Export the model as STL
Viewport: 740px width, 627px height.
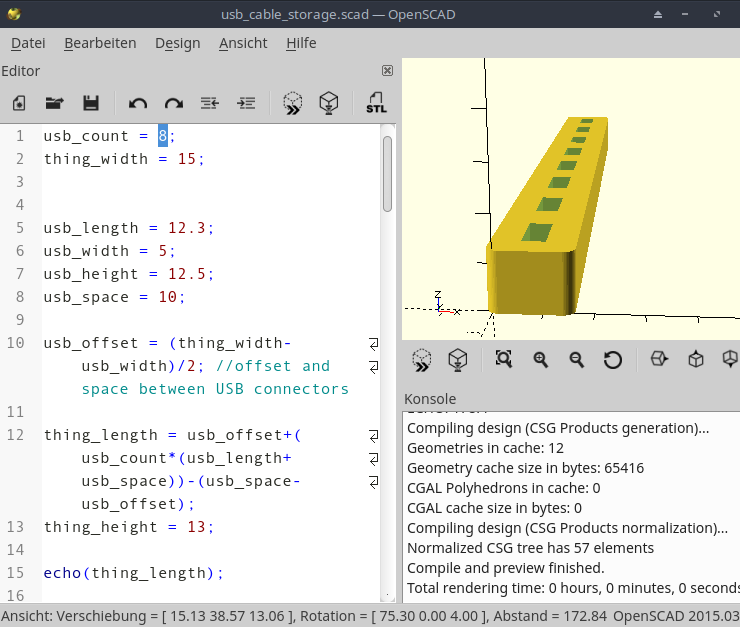(376, 103)
